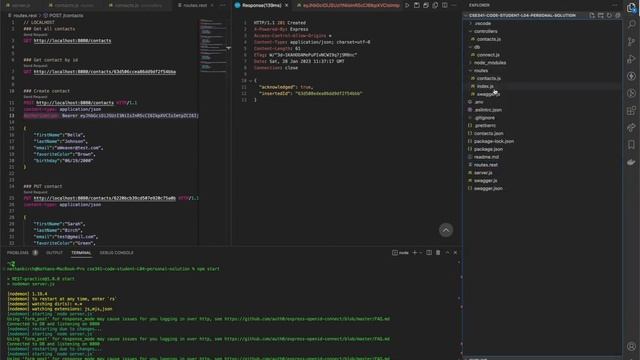Image resolution: width=640 pixels, height=360 pixels.
Task: Click New File icon in Explorer header
Action: pyautogui.click(x=592, y=16)
